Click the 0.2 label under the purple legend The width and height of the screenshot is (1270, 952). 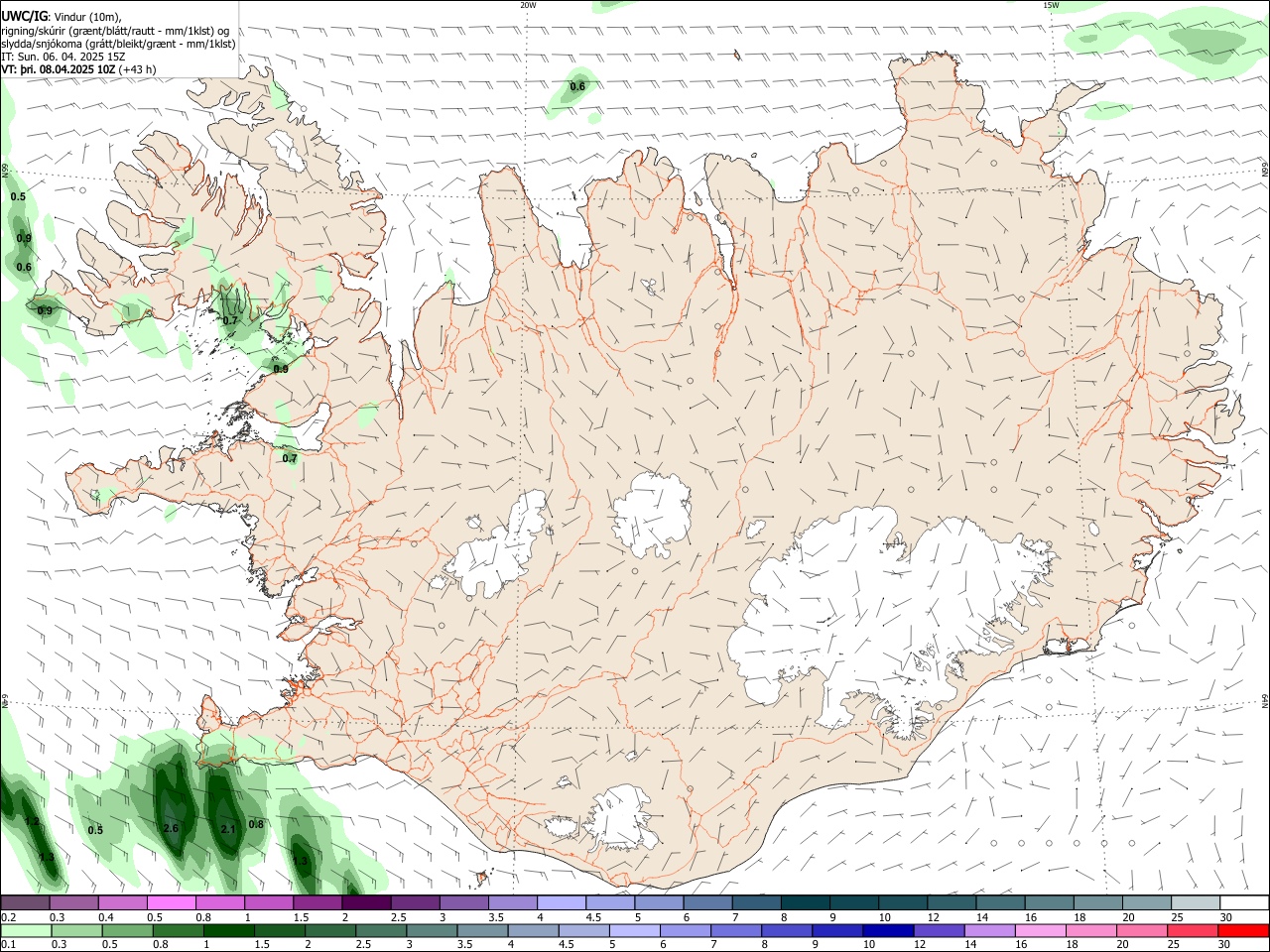pos(8,917)
